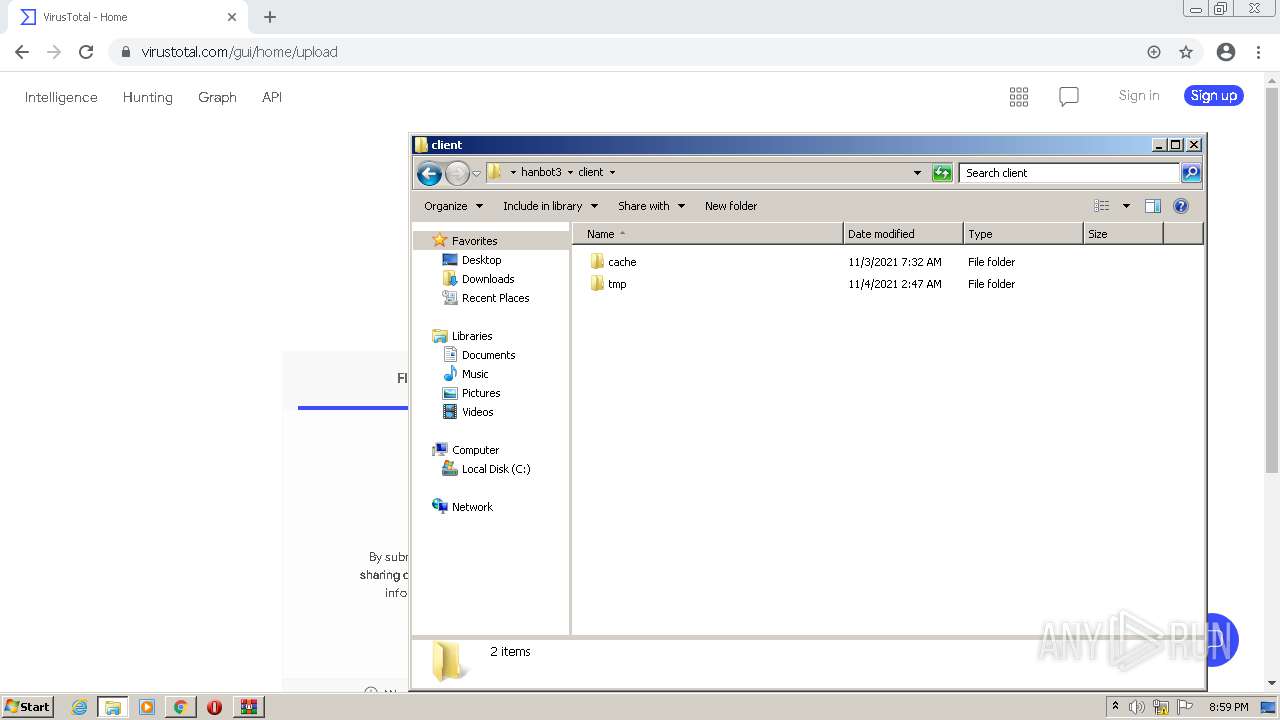1280x720 pixels.
Task: Open the Include in library menu
Action: pyautogui.click(x=550, y=206)
